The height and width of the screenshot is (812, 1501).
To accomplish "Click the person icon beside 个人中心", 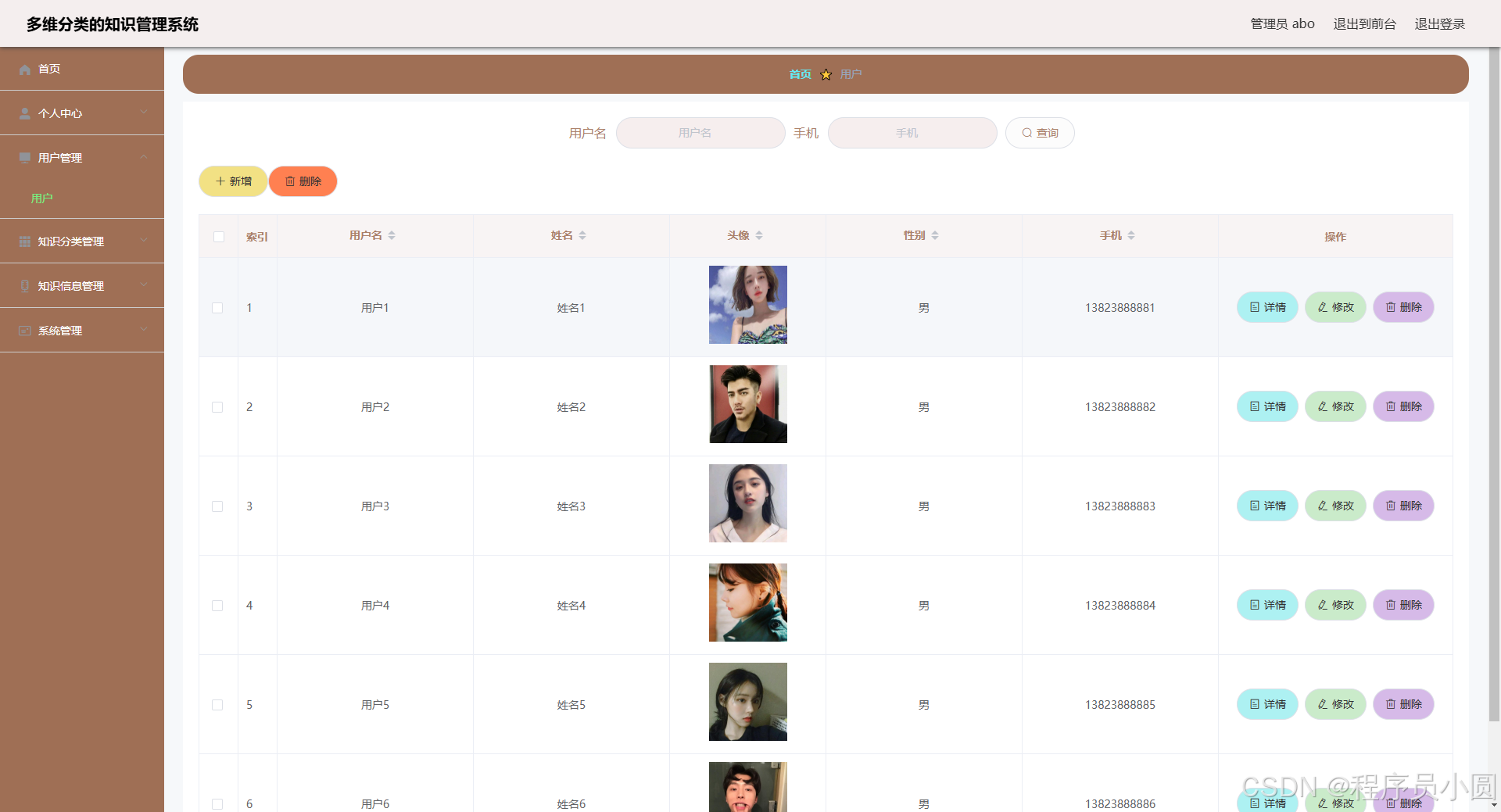I will coord(25,113).
